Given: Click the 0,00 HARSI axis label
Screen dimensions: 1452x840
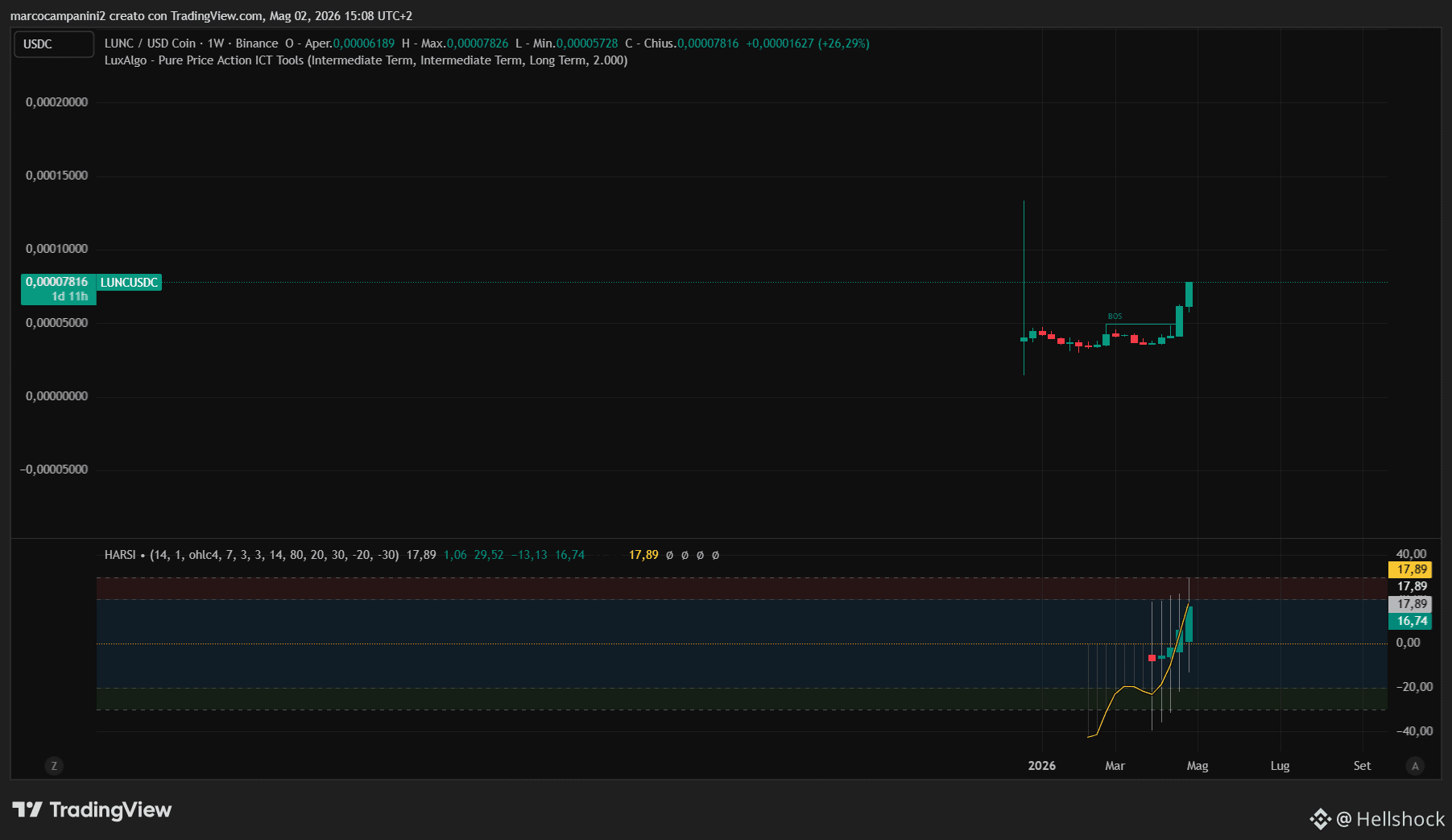Looking at the screenshot, I should click(1409, 643).
